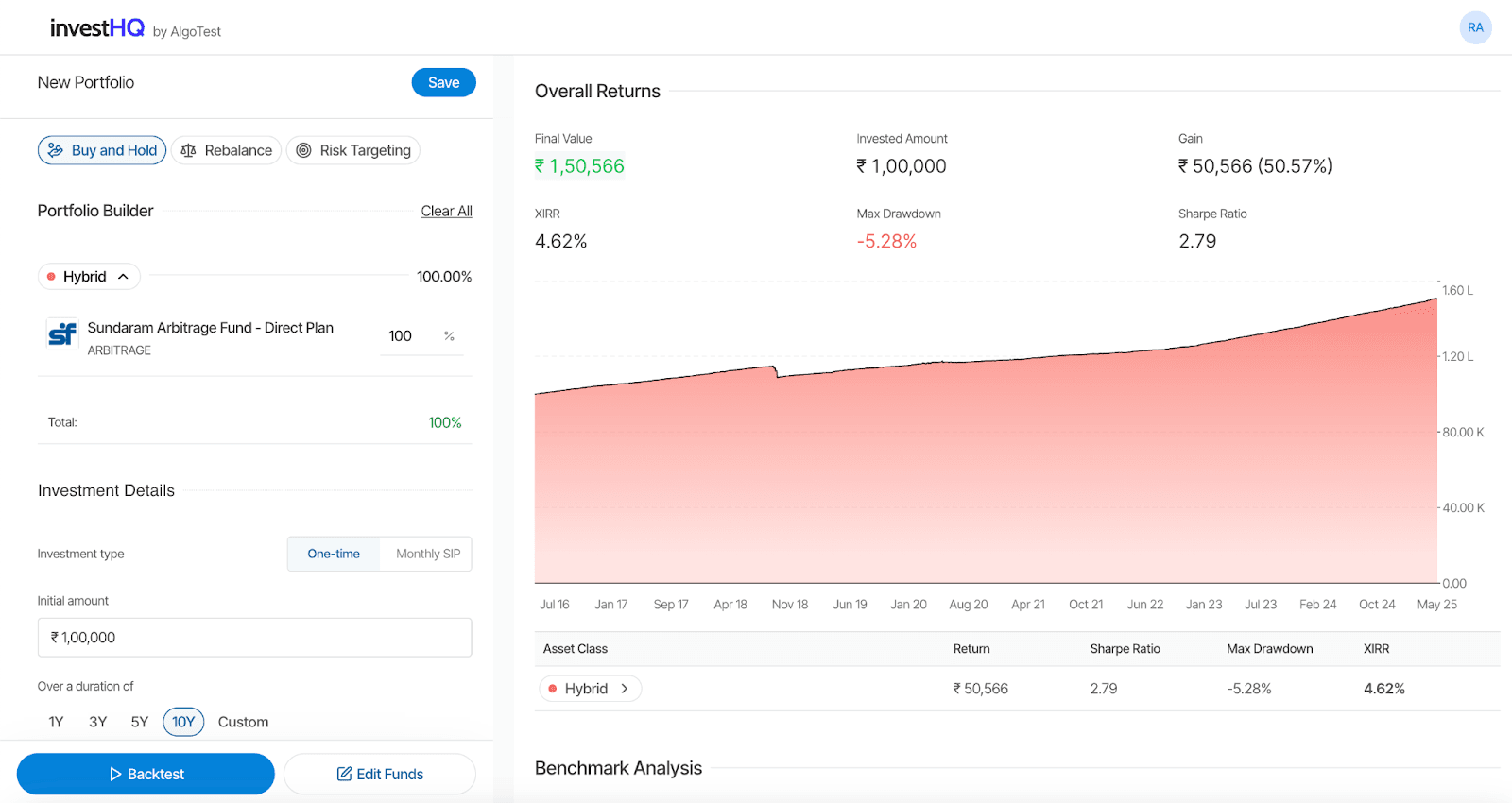1512x803 pixels.
Task: Save the new portfolio
Action: [443, 83]
